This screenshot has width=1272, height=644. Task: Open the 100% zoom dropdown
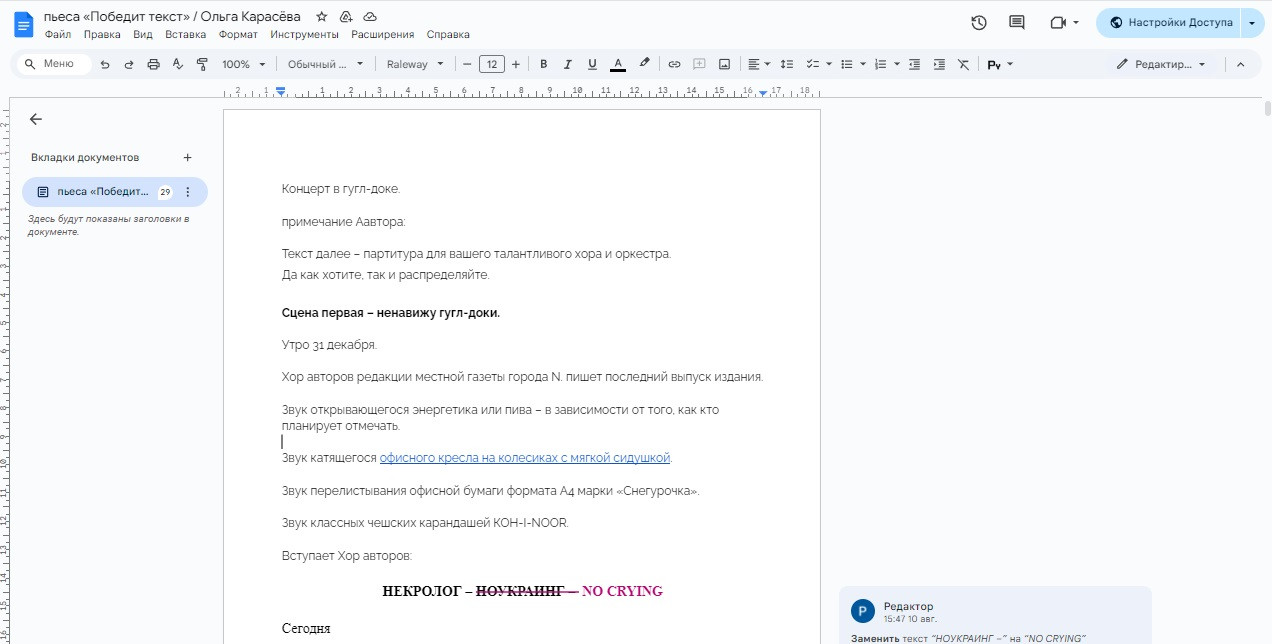[243, 64]
